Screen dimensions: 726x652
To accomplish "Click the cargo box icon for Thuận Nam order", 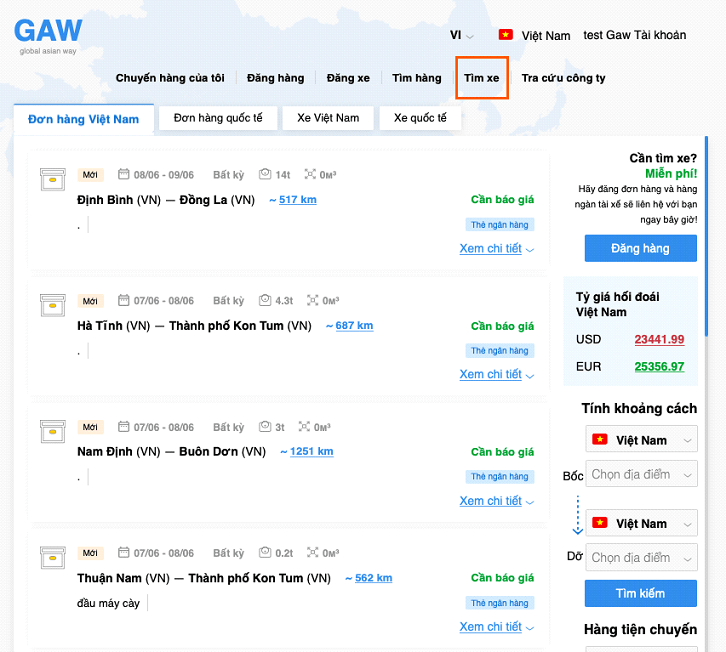I will (52, 558).
